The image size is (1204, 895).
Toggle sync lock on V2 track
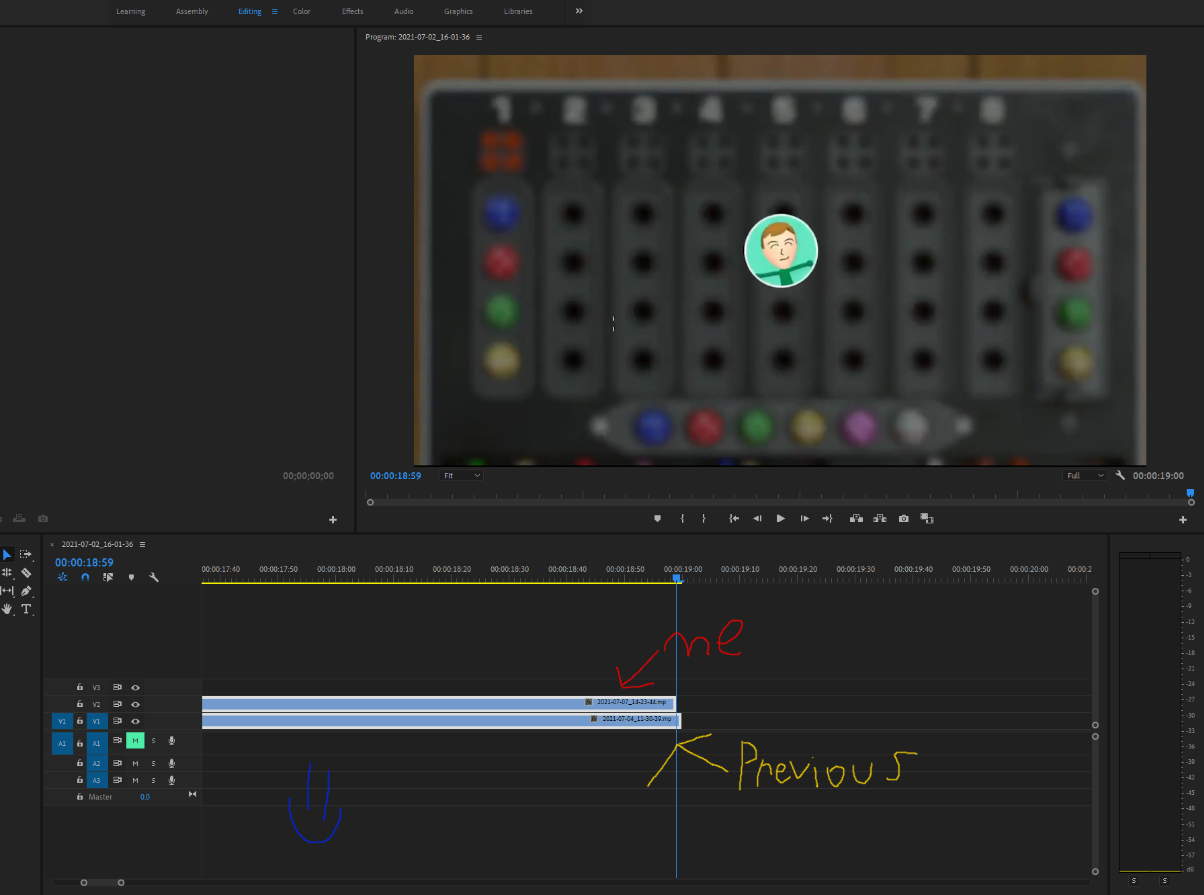coord(117,704)
